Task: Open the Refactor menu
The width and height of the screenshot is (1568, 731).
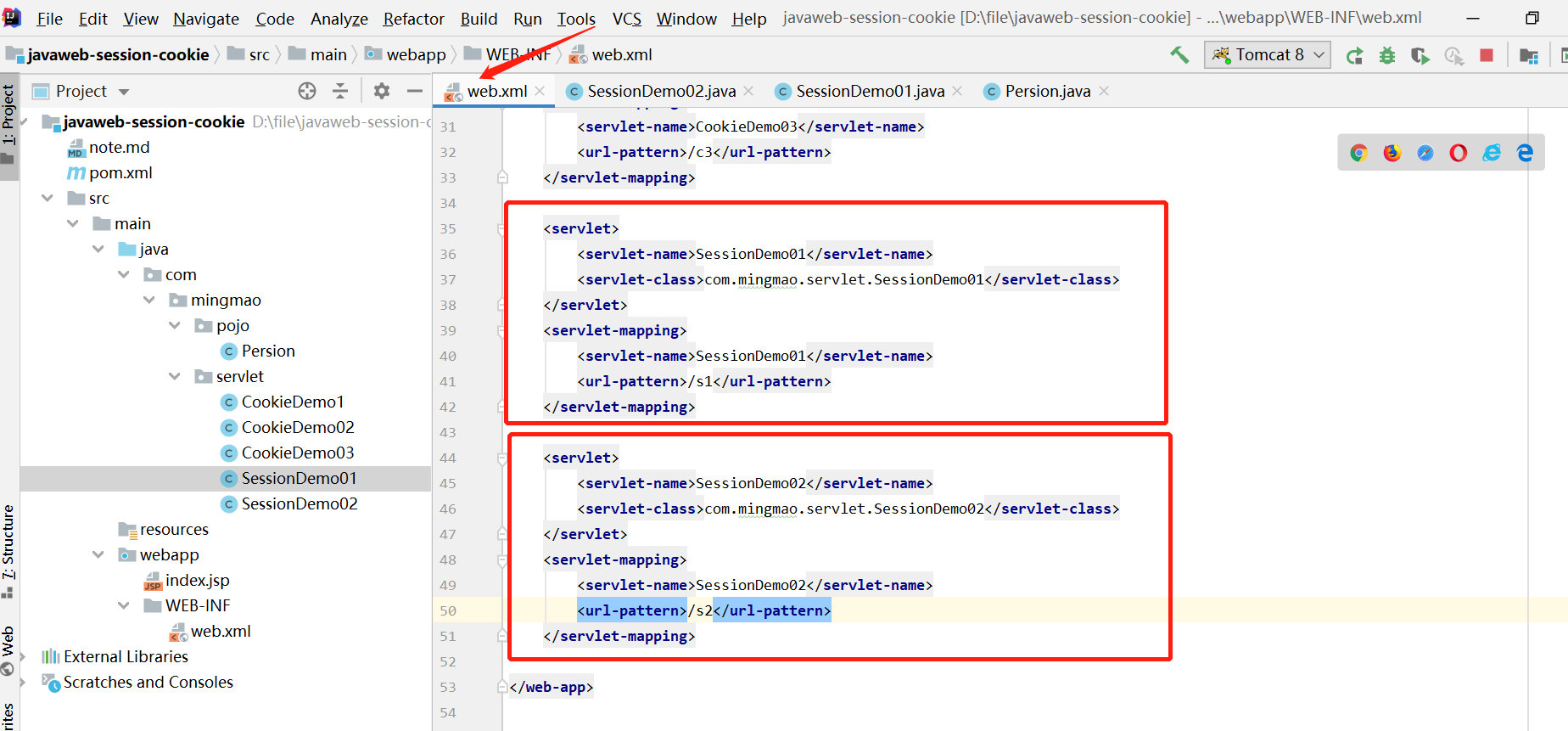Action: [413, 19]
